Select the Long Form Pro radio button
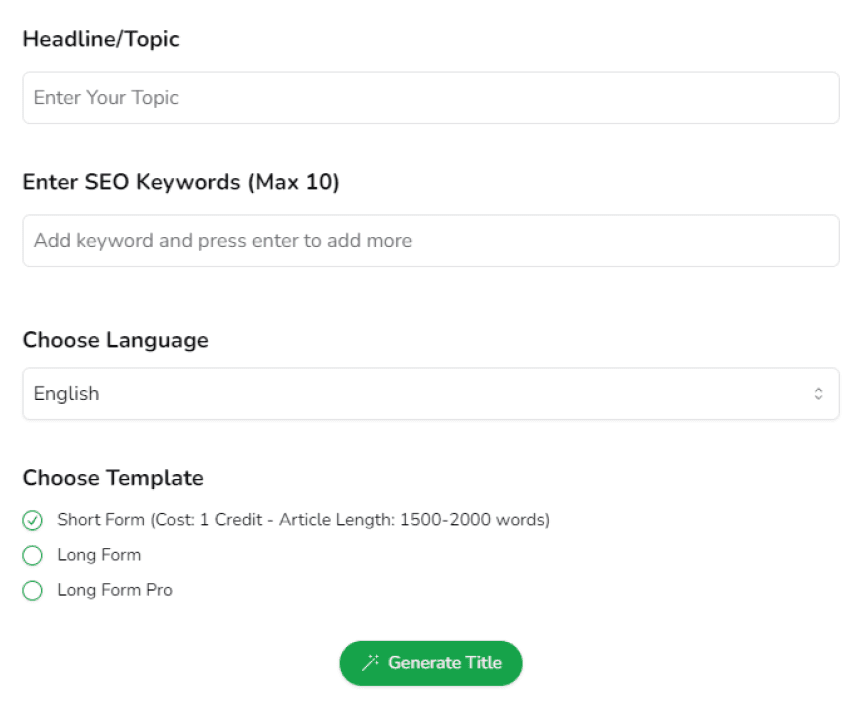 32,590
